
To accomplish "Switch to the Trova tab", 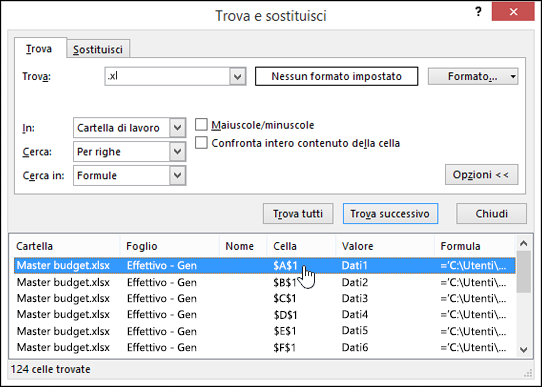I will pos(39,49).
